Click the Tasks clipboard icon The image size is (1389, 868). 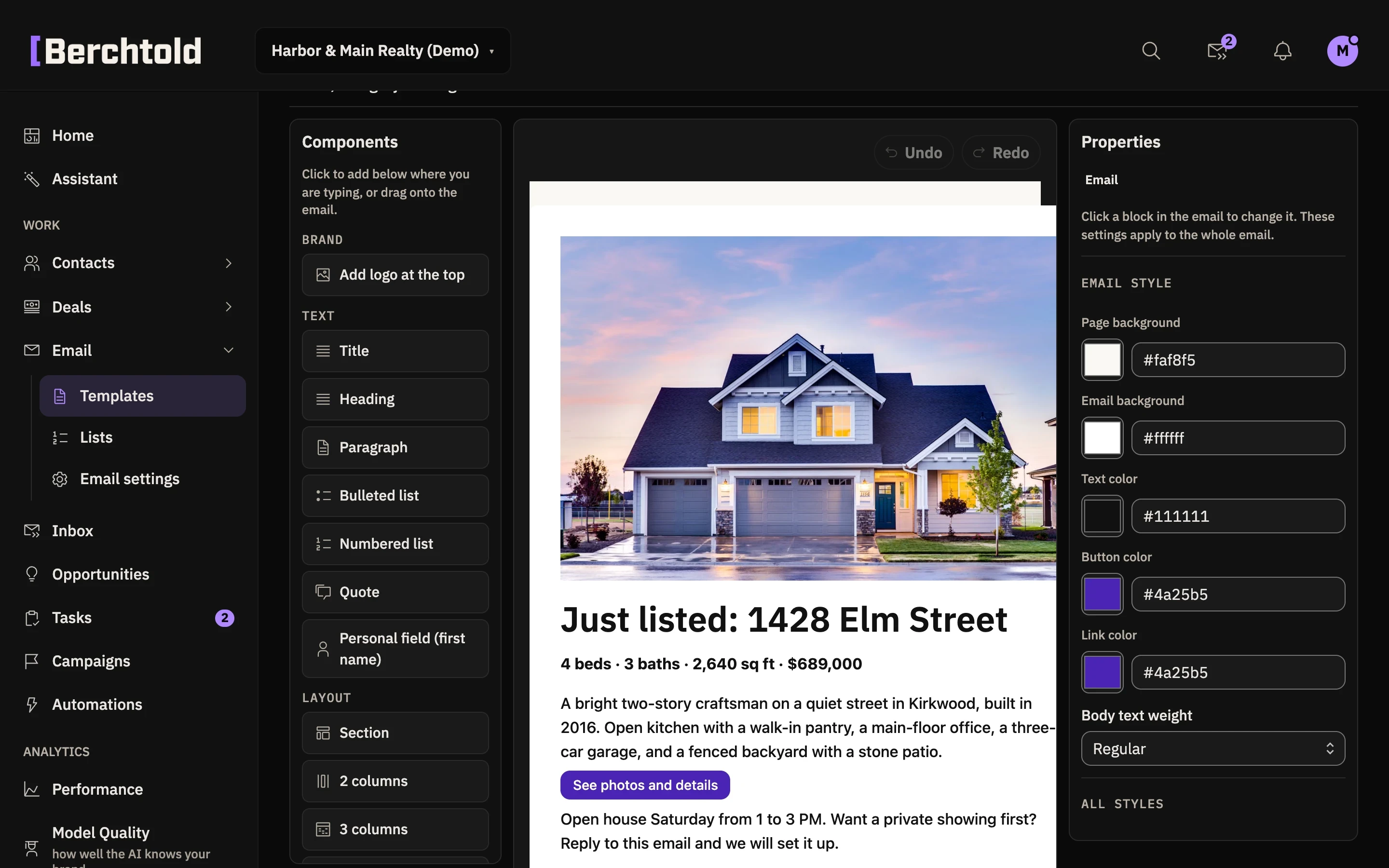[32, 618]
